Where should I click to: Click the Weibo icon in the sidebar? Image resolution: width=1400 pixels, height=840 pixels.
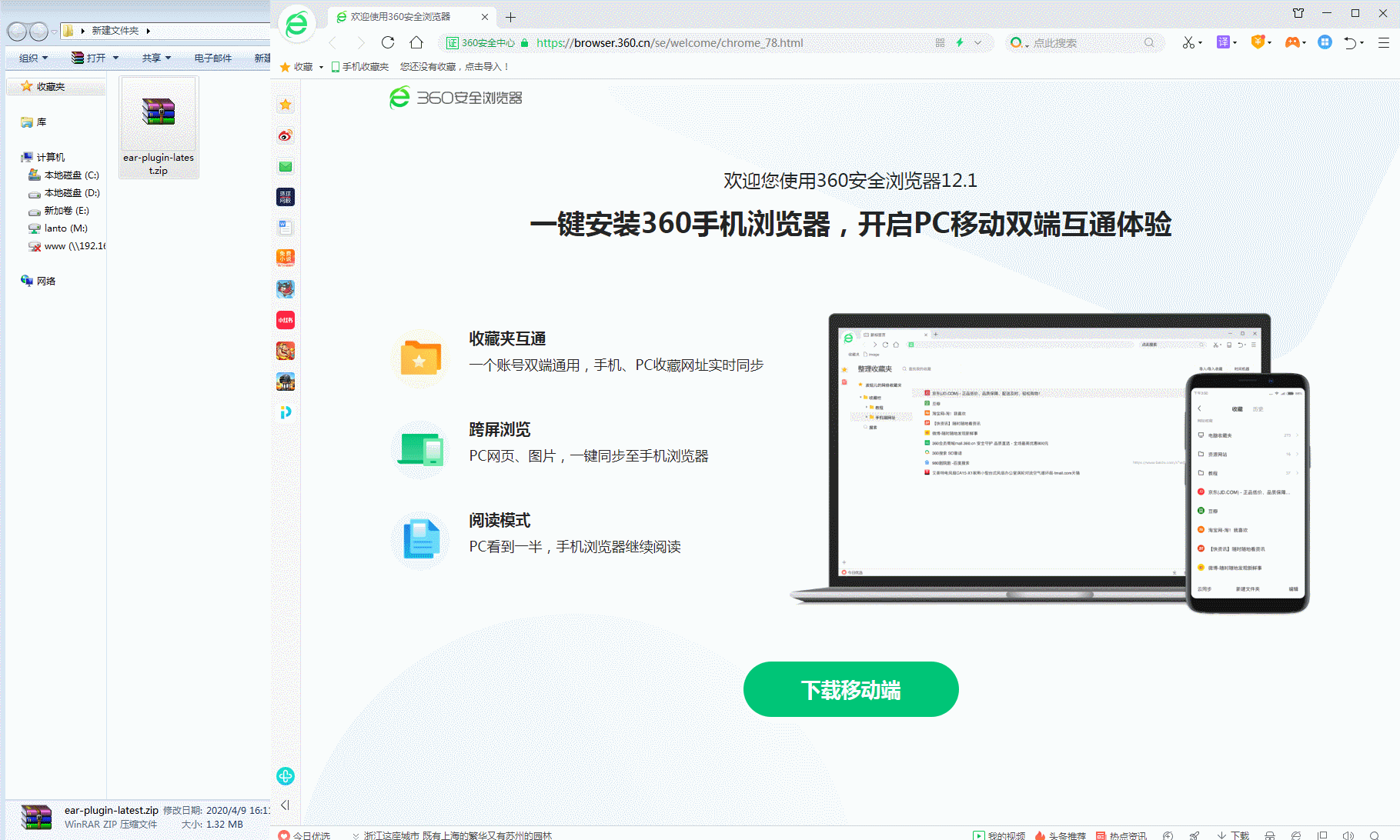point(286,136)
